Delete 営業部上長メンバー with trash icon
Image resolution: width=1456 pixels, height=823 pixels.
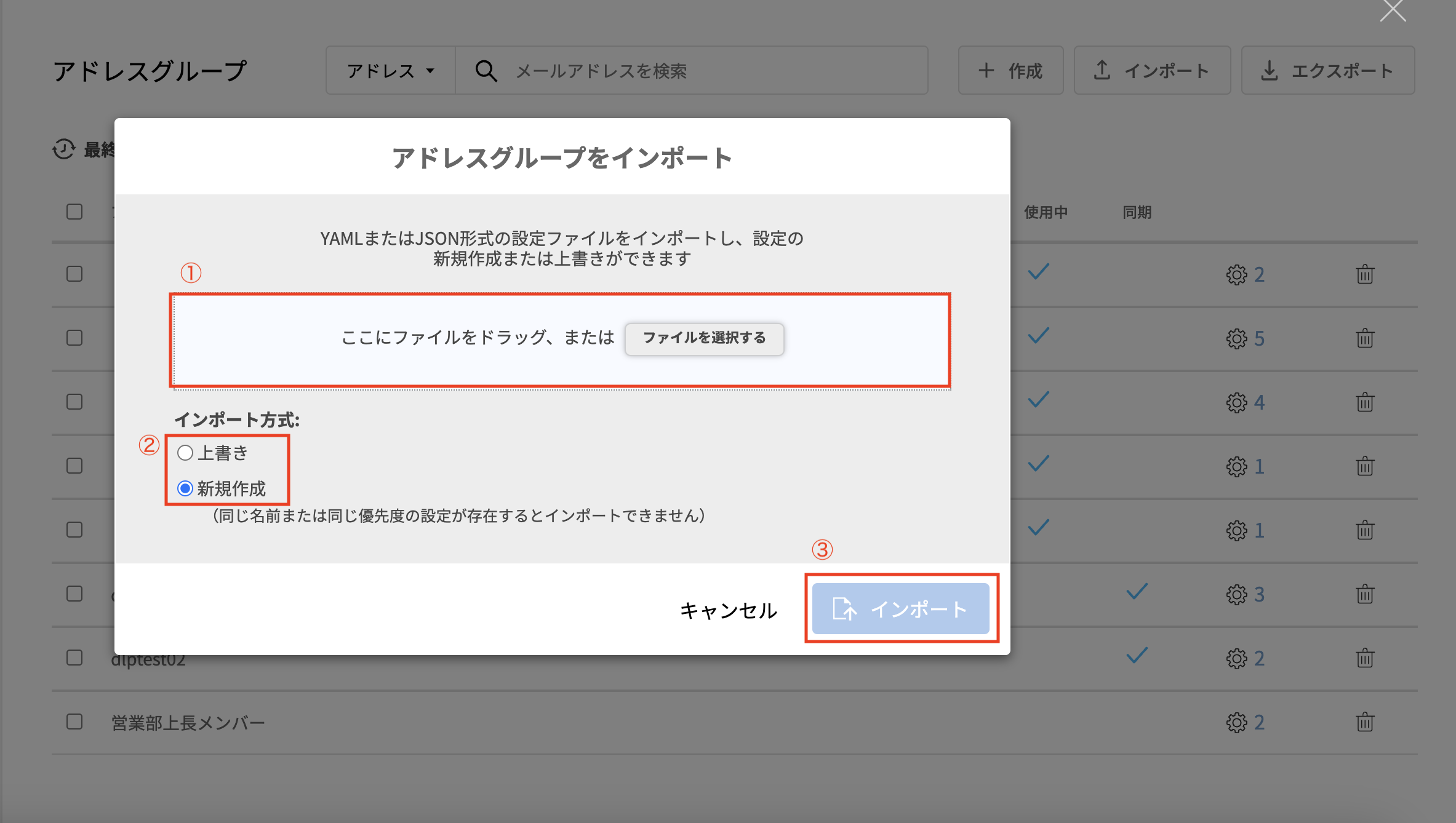click(1365, 722)
